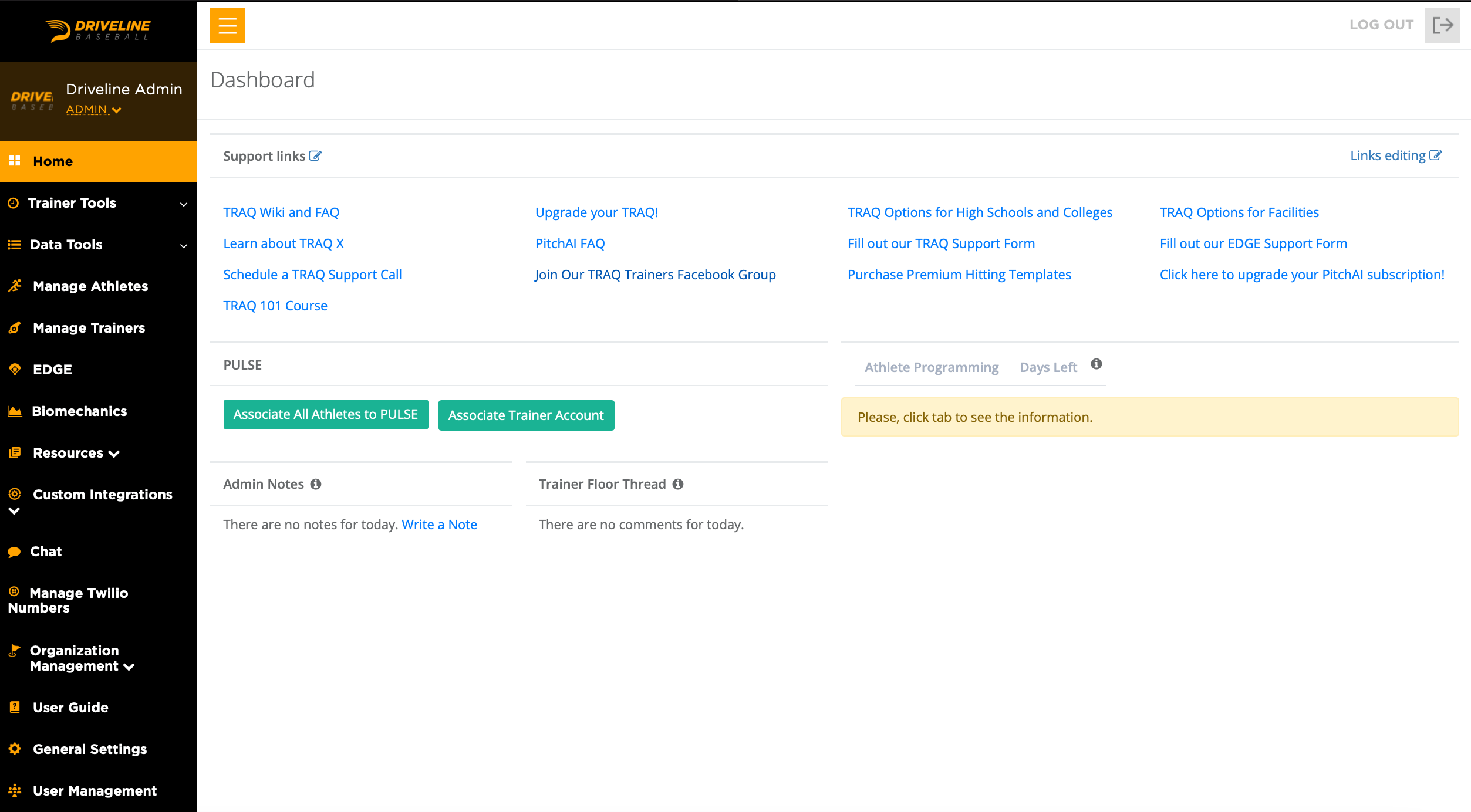Click the Trainer Floor Thread info icon
Screen dimensions: 1471x812
pos(678,484)
